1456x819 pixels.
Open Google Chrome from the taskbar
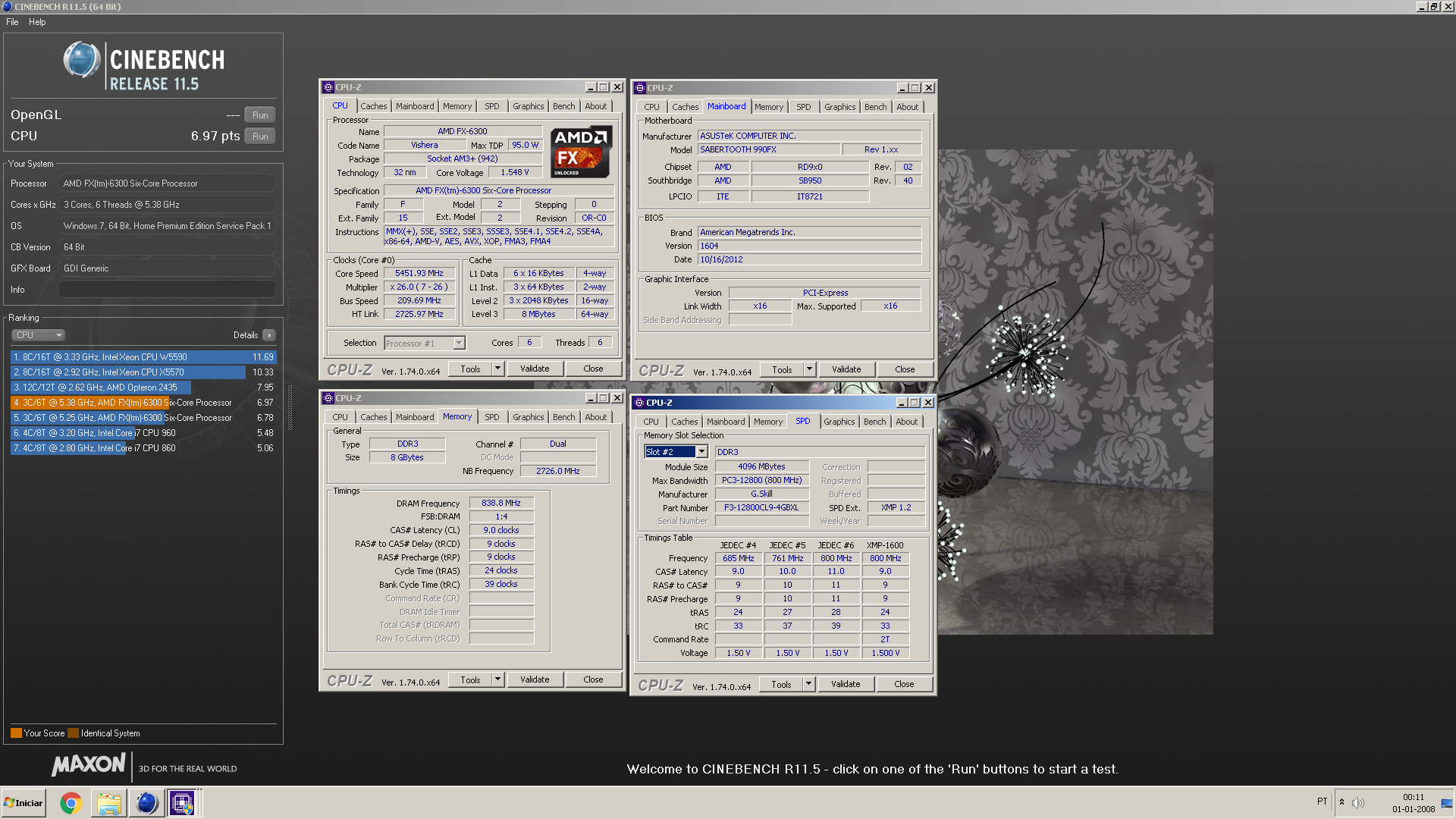[71, 802]
